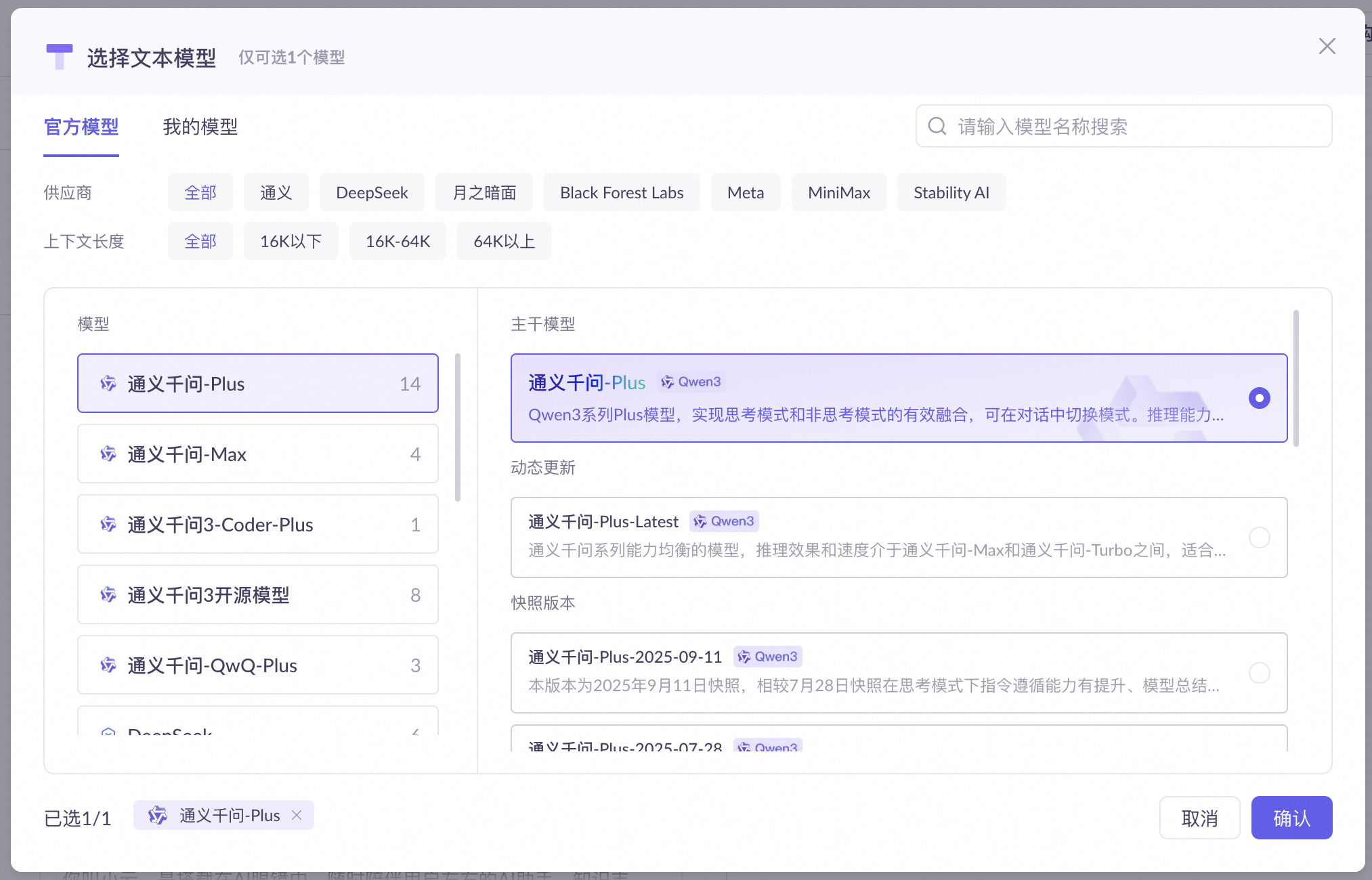Click the 取消 cancel button
Image resolution: width=1372 pixels, height=880 pixels.
1199,818
